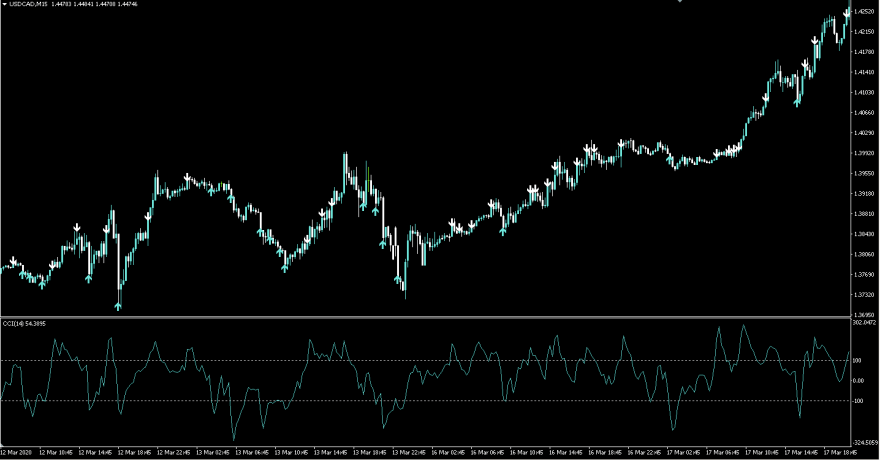The image size is (880, 460).
Task: Click the 16 Mar 02:45 time label
Action: (x=448, y=452)
